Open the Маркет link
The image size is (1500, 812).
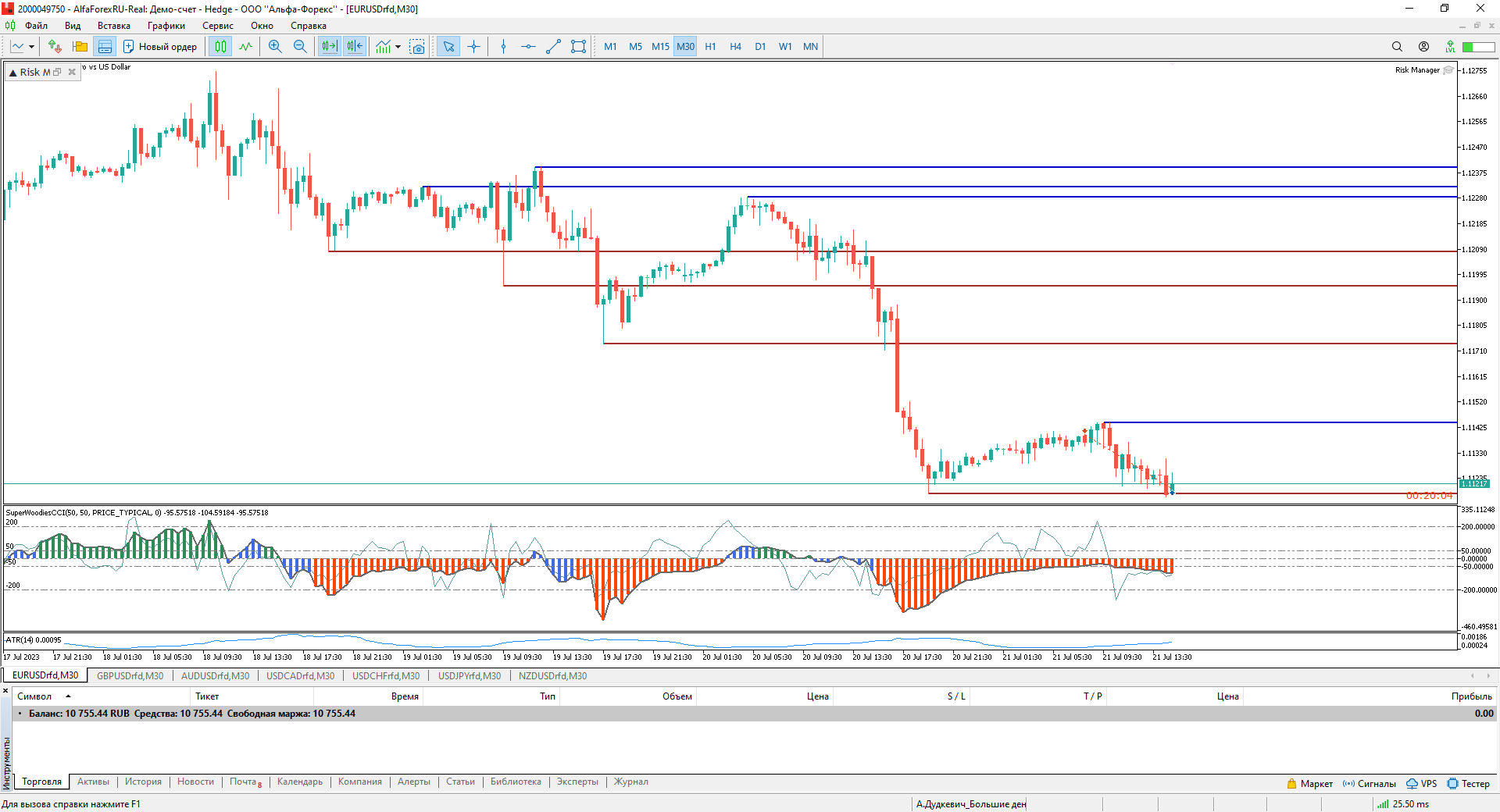tap(1309, 784)
